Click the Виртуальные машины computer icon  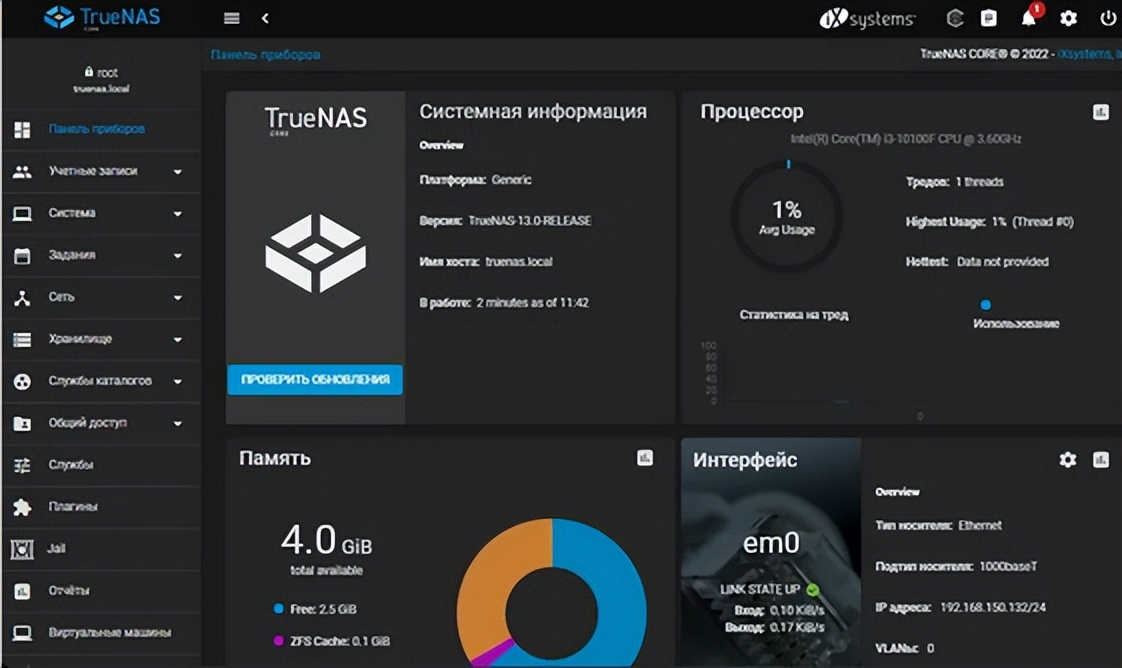pos(22,633)
